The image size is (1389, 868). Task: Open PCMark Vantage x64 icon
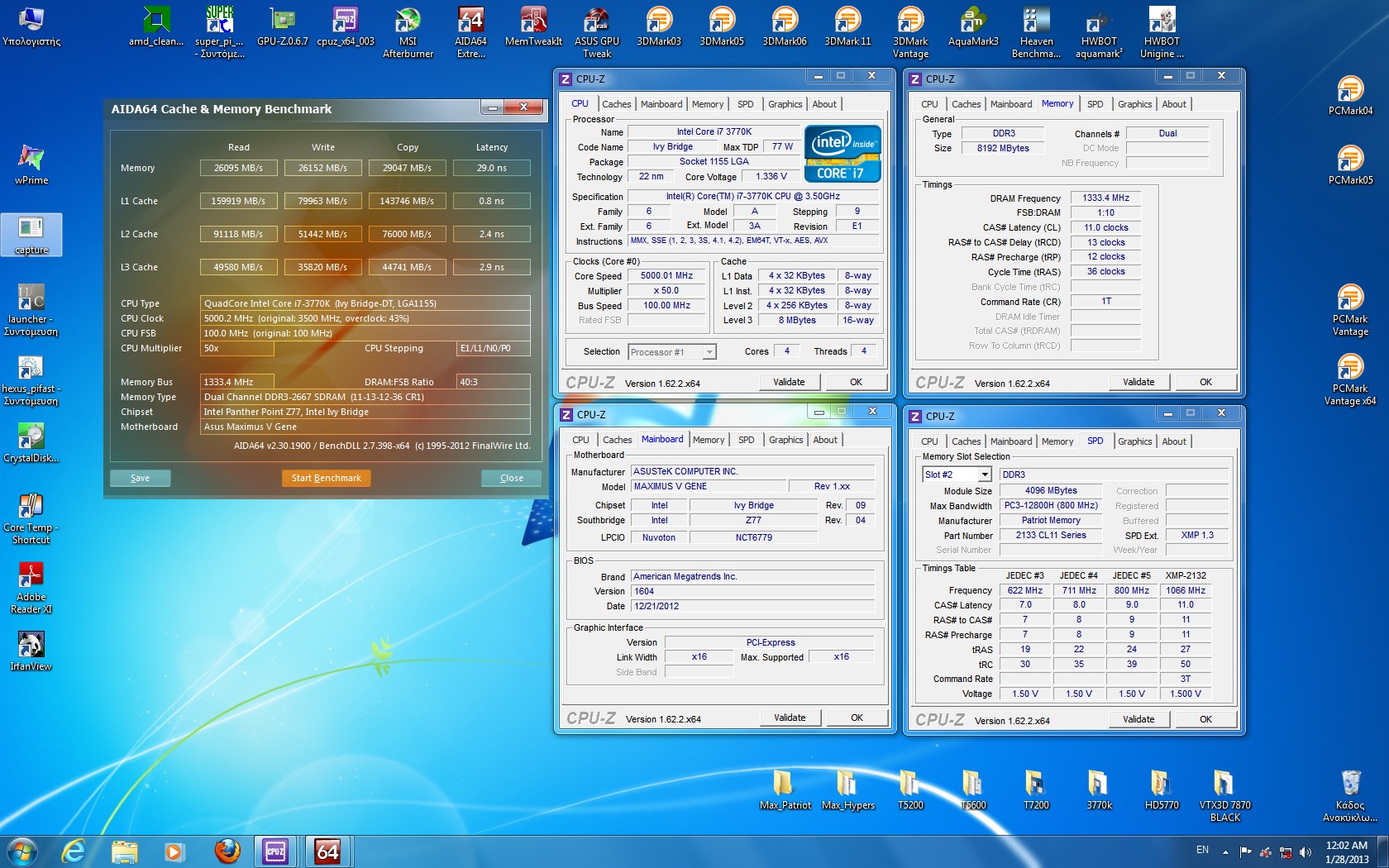tap(1350, 379)
